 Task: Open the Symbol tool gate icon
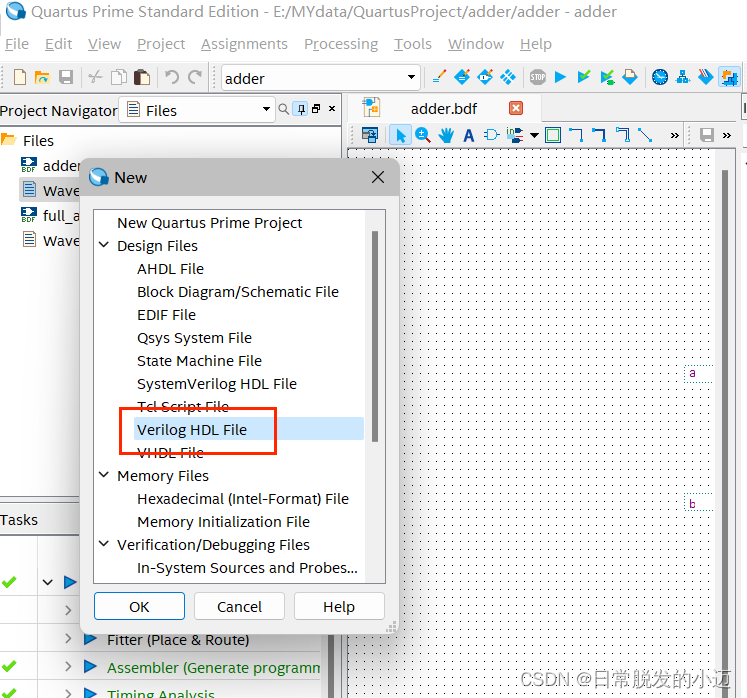(491, 135)
